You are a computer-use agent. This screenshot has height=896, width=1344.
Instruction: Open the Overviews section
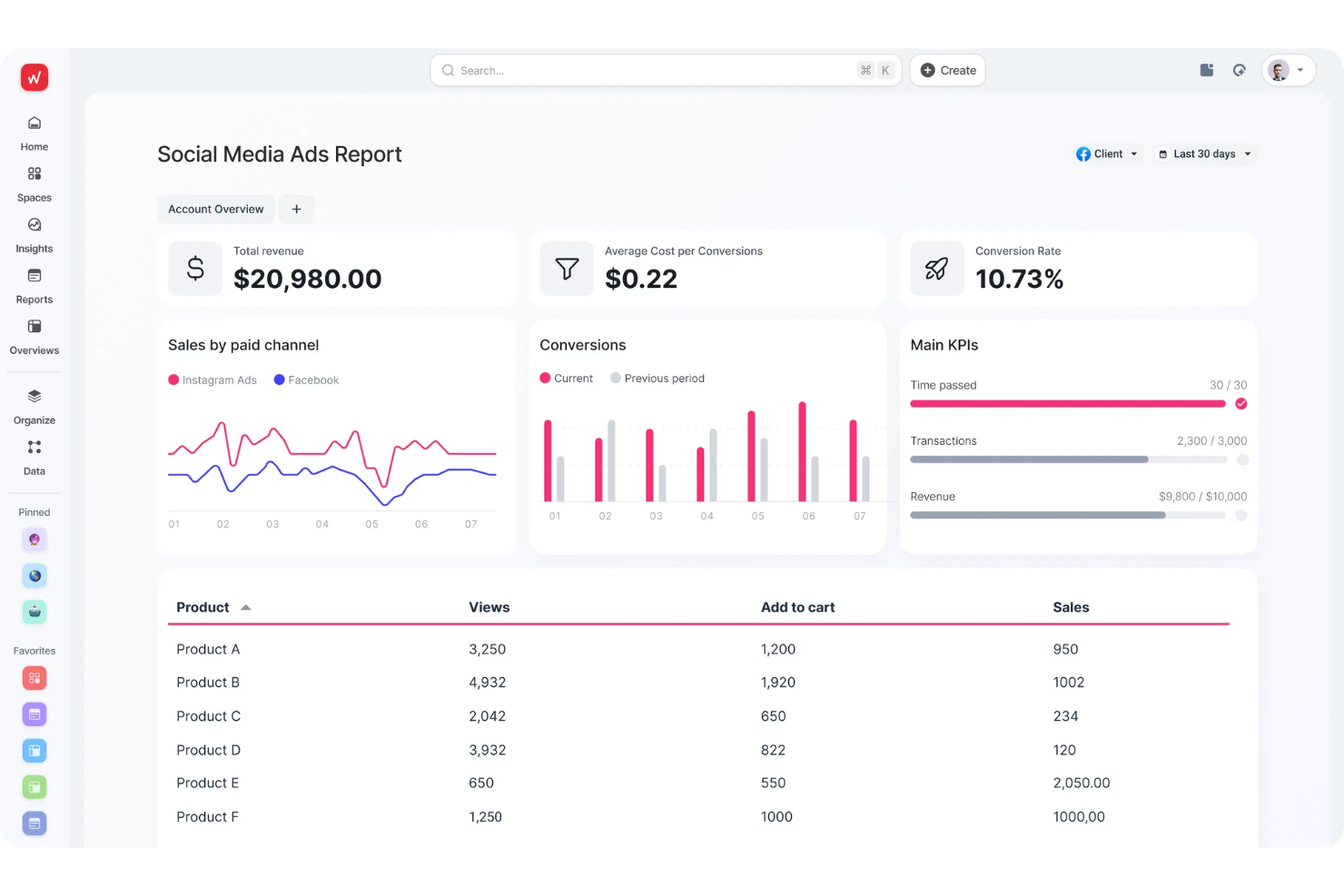tap(34, 336)
